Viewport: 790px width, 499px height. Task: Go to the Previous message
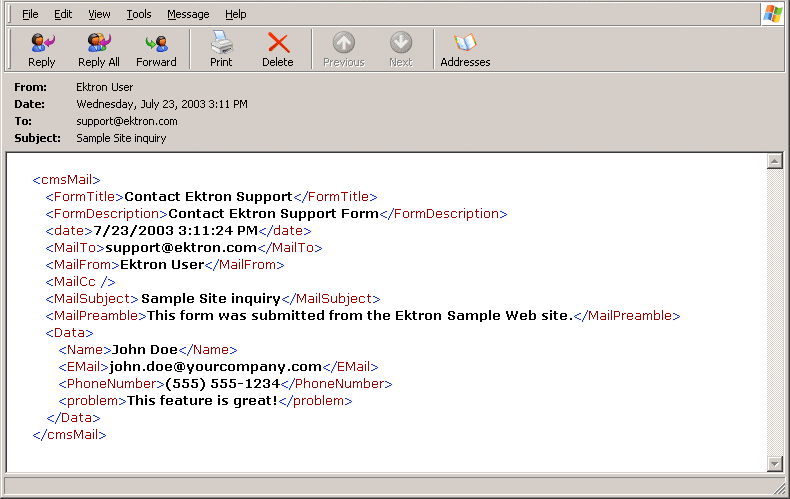point(344,50)
